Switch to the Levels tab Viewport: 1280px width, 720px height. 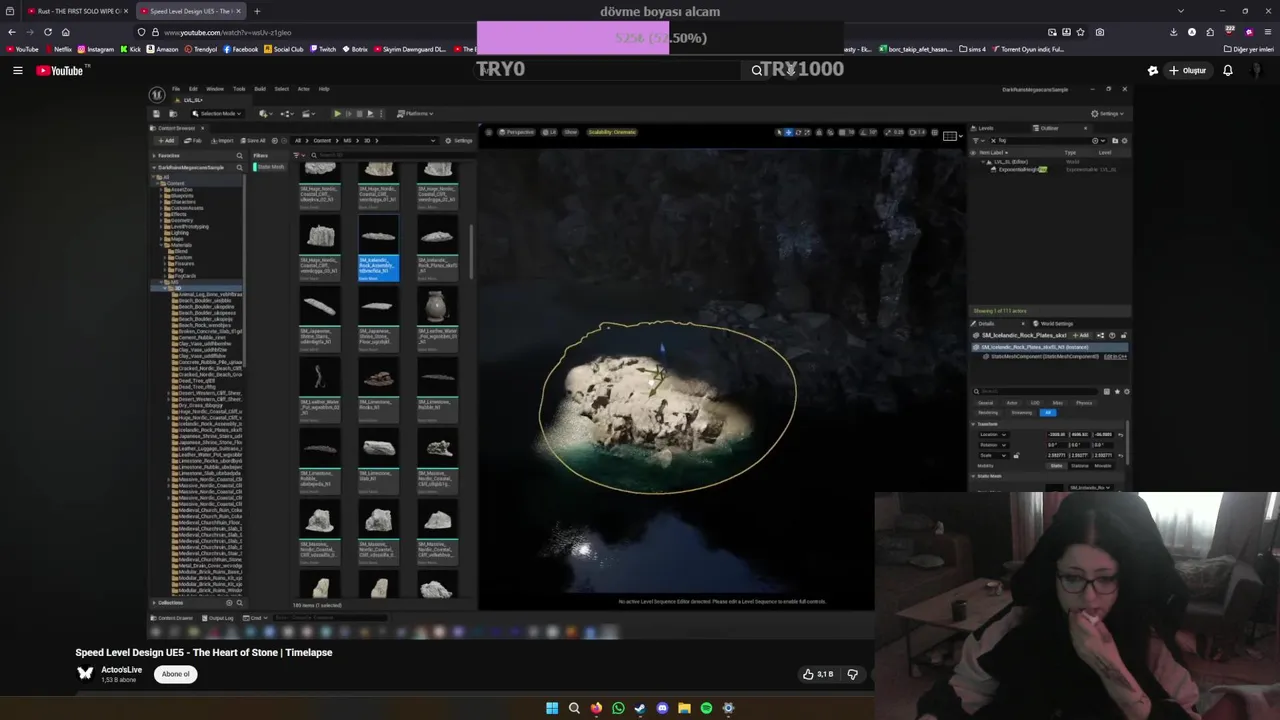click(x=982, y=128)
